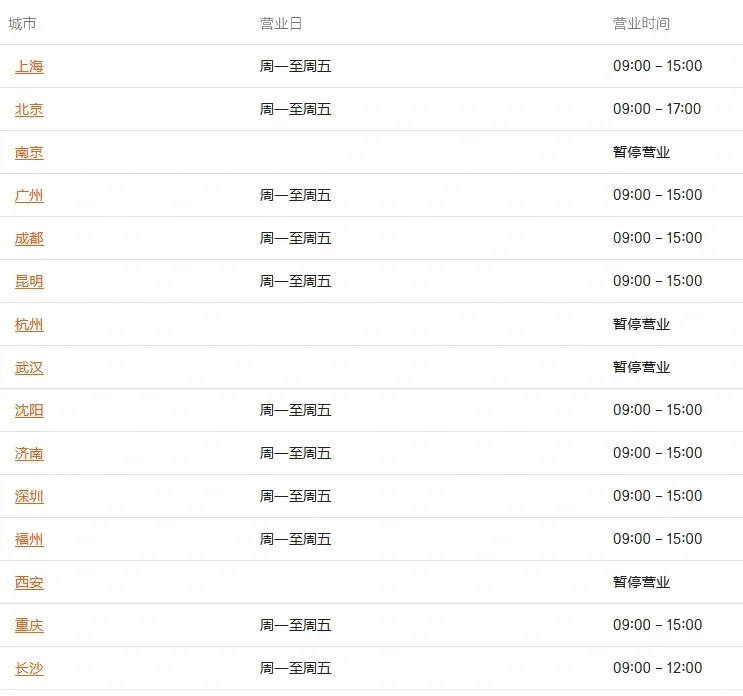Click the 城市 column header
The width and height of the screenshot is (743, 696).
[22, 23]
